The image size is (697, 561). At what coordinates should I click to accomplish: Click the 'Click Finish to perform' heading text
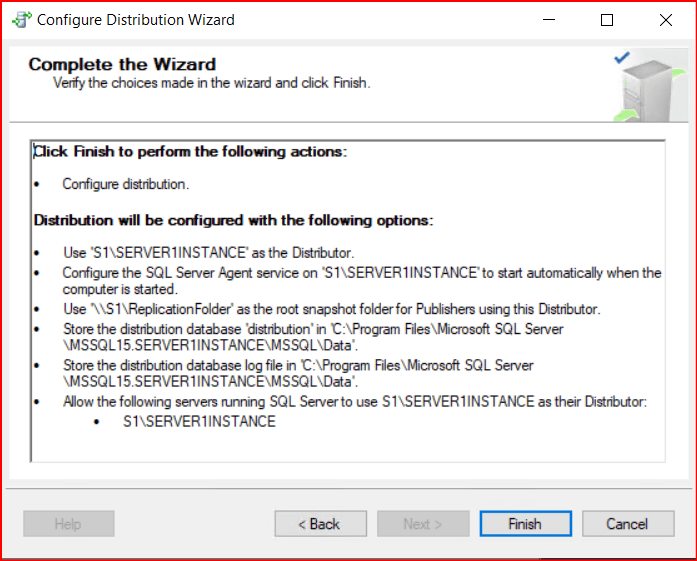coord(190,152)
